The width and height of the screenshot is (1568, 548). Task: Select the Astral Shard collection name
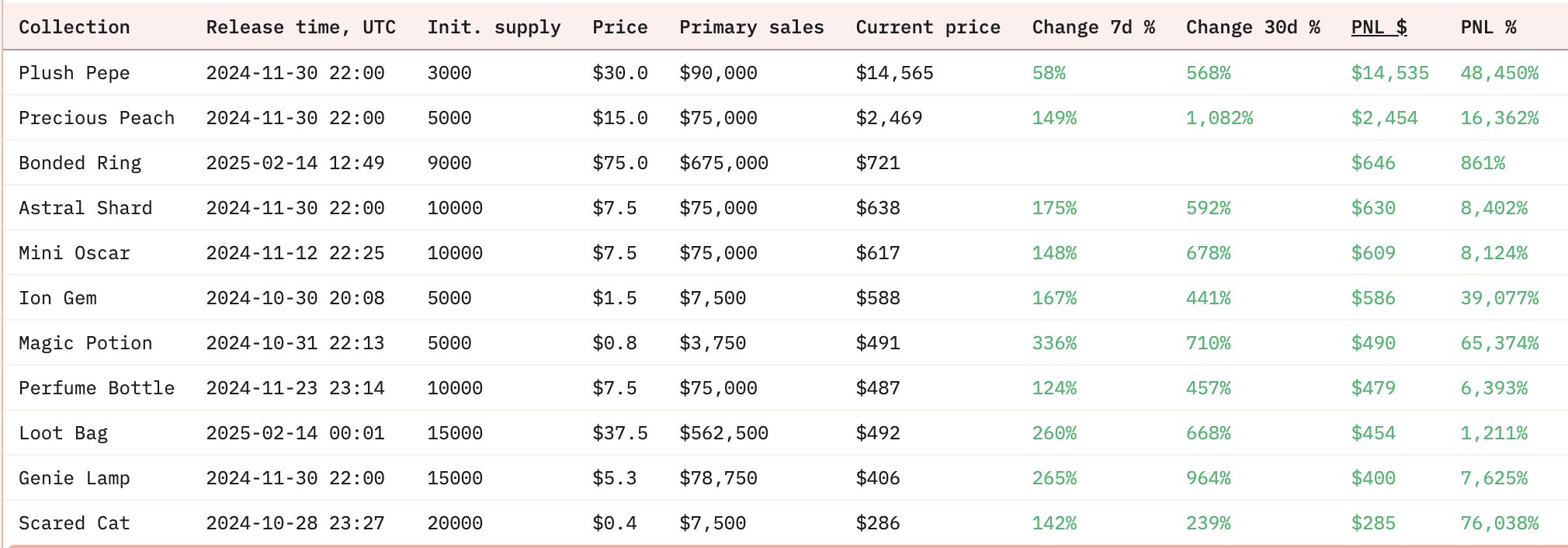click(85, 208)
